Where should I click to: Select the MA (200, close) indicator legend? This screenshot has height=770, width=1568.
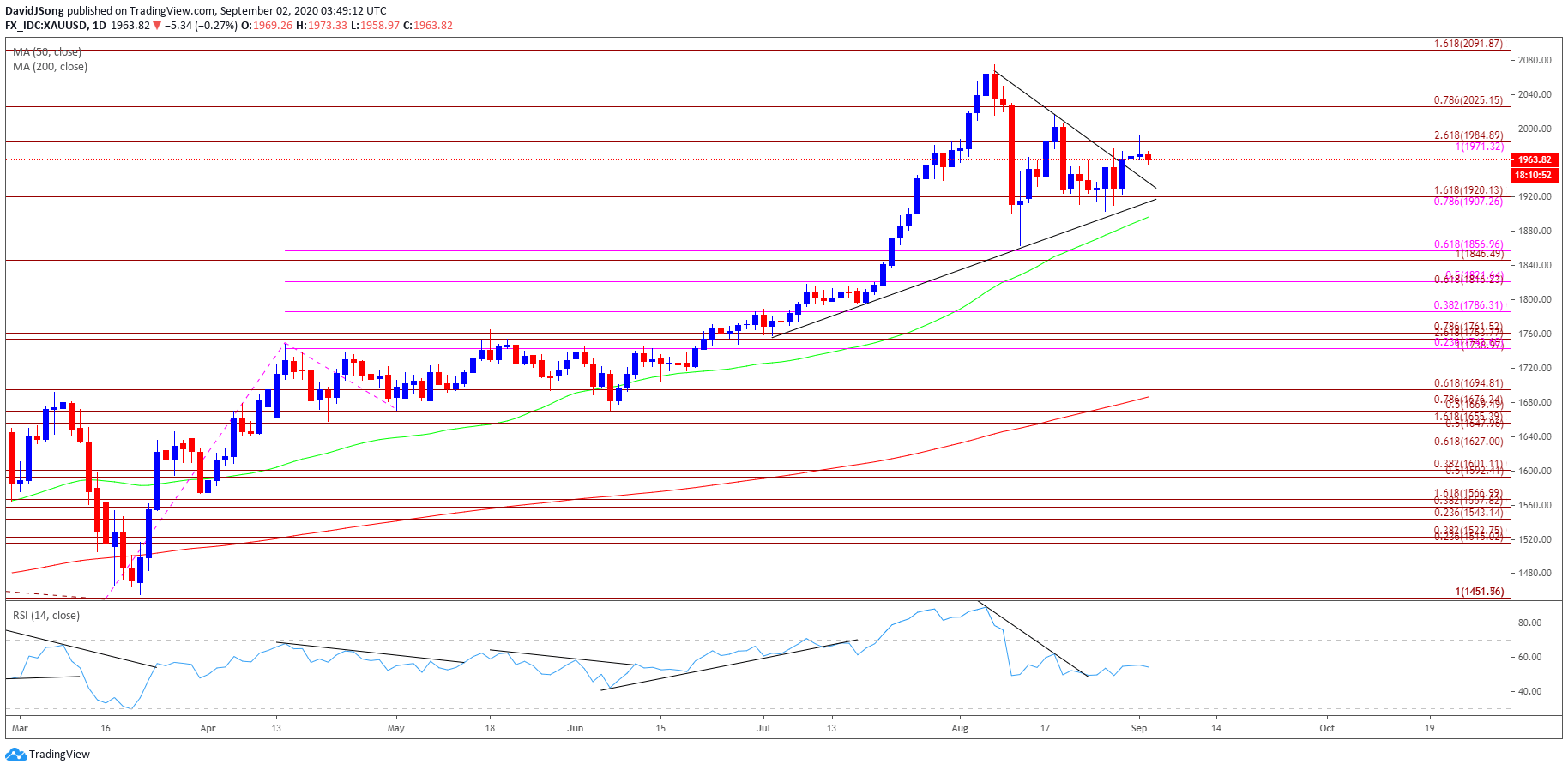click(x=50, y=67)
